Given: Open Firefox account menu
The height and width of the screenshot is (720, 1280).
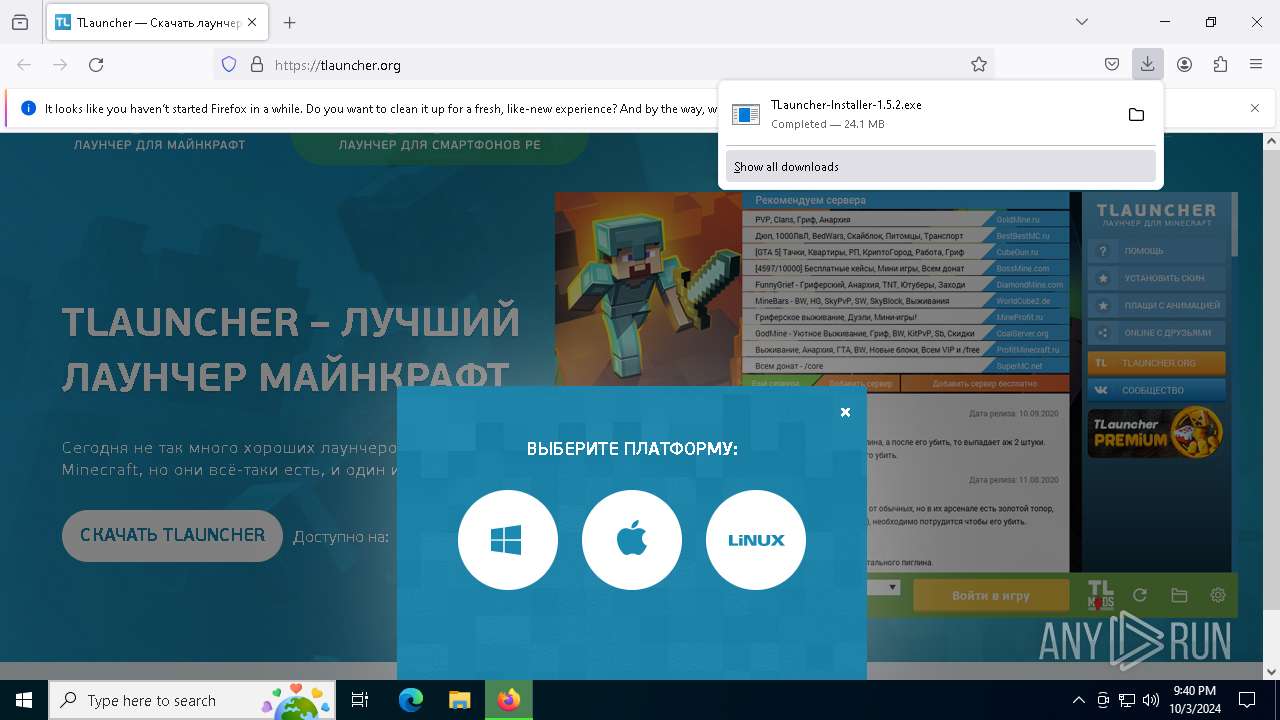Looking at the screenshot, I should [1184, 65].
